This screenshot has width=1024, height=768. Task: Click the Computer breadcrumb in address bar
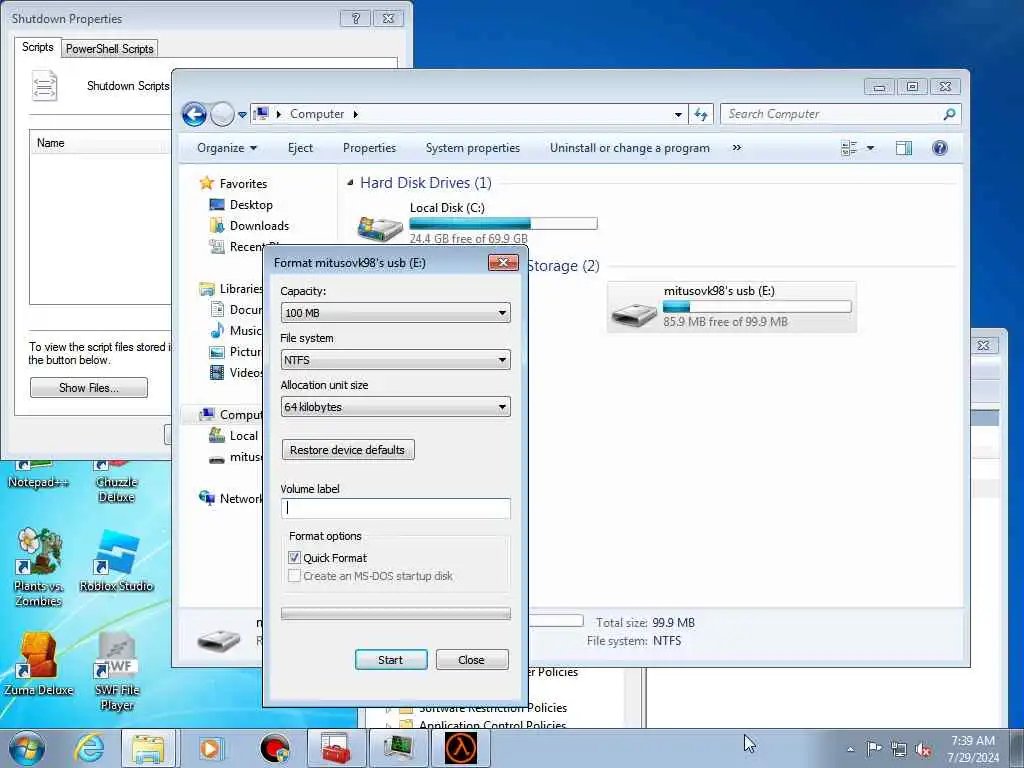317,114
